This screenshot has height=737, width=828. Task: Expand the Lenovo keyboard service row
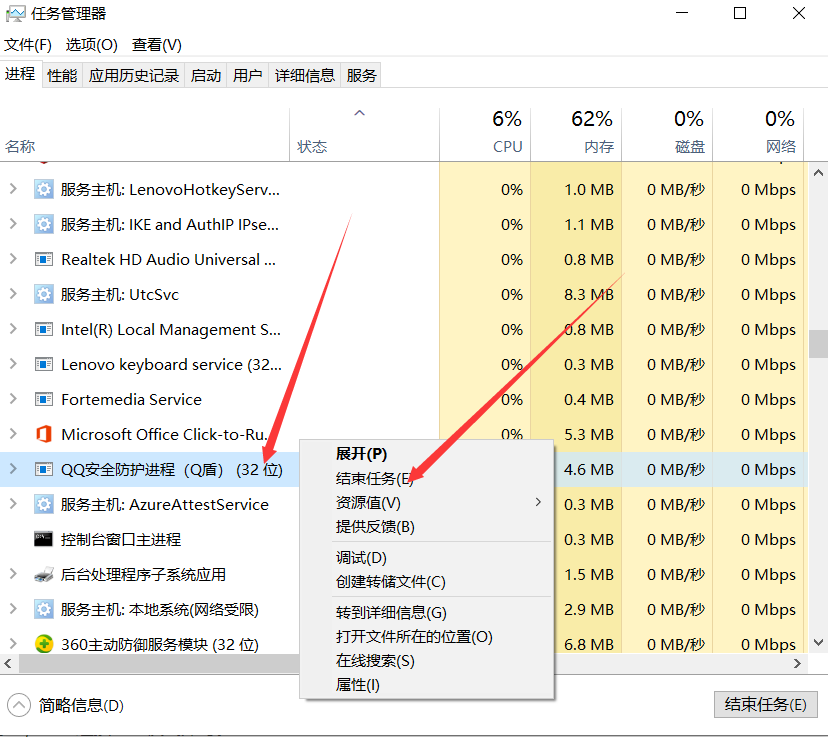coord(13,364)
